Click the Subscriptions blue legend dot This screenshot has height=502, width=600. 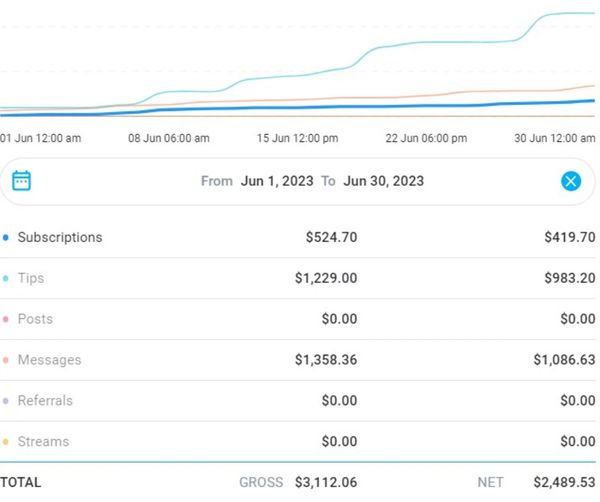(6, 238)
